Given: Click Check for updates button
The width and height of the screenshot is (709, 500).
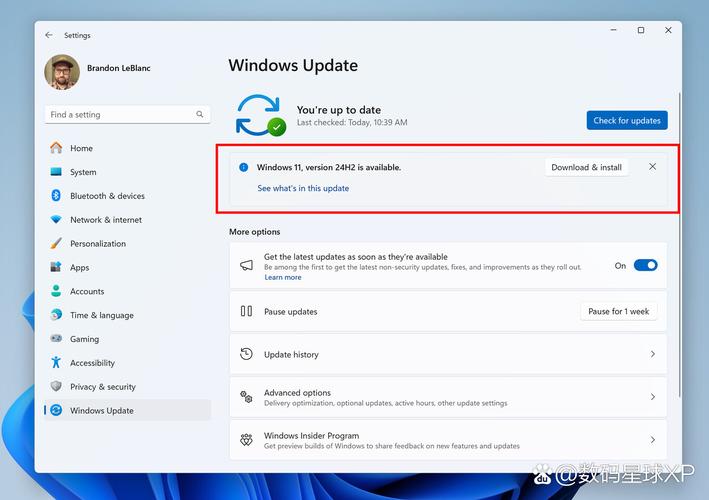Looking at the screenshot, I should click(x=627, y=120).
